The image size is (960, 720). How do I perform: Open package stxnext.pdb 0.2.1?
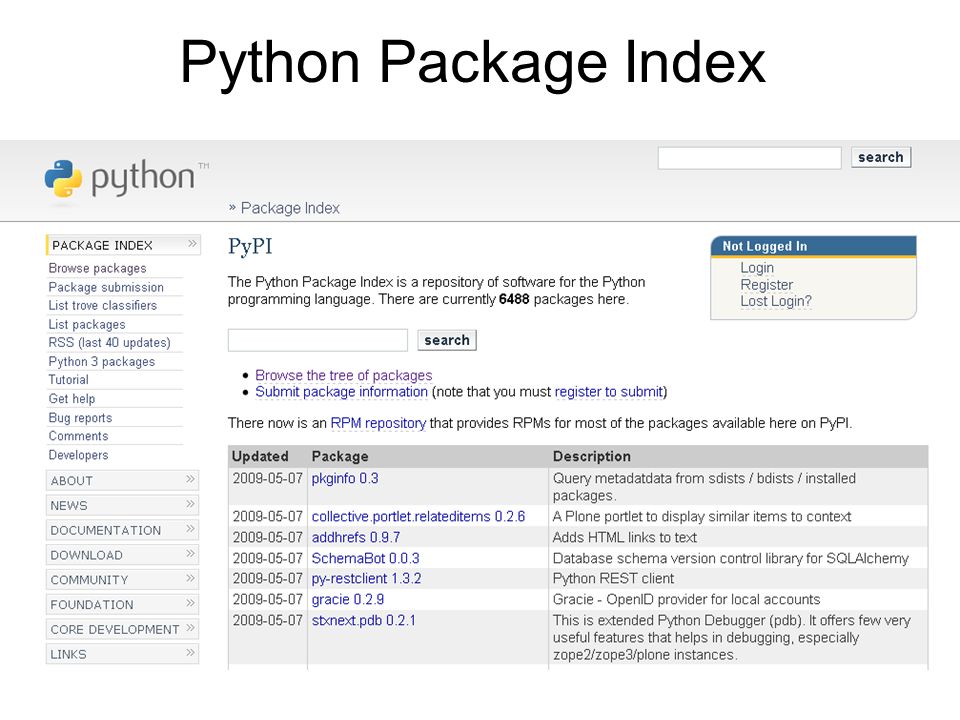coord(364,620)
